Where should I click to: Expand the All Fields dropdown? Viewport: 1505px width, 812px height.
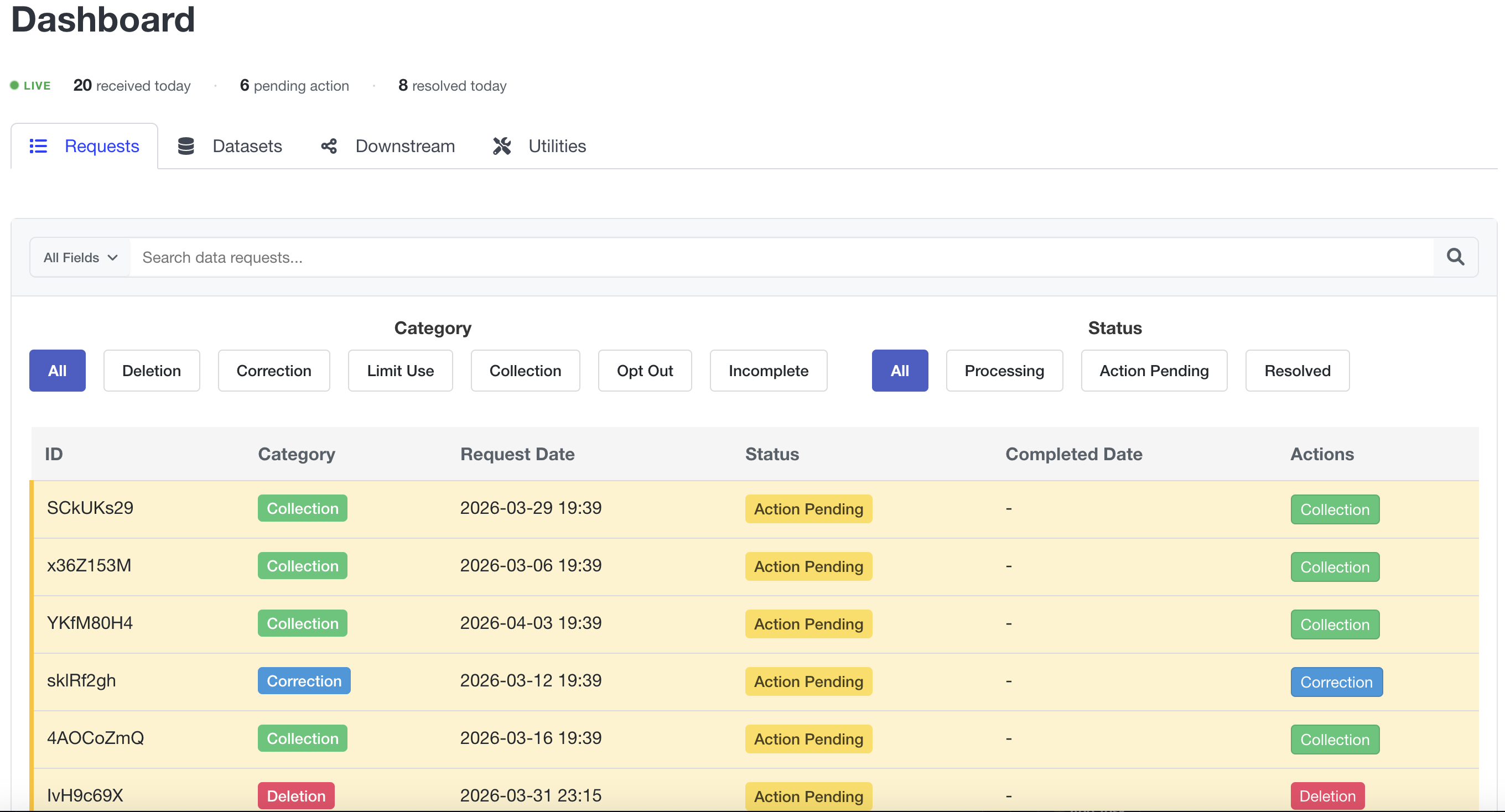(x=81, y=258)
